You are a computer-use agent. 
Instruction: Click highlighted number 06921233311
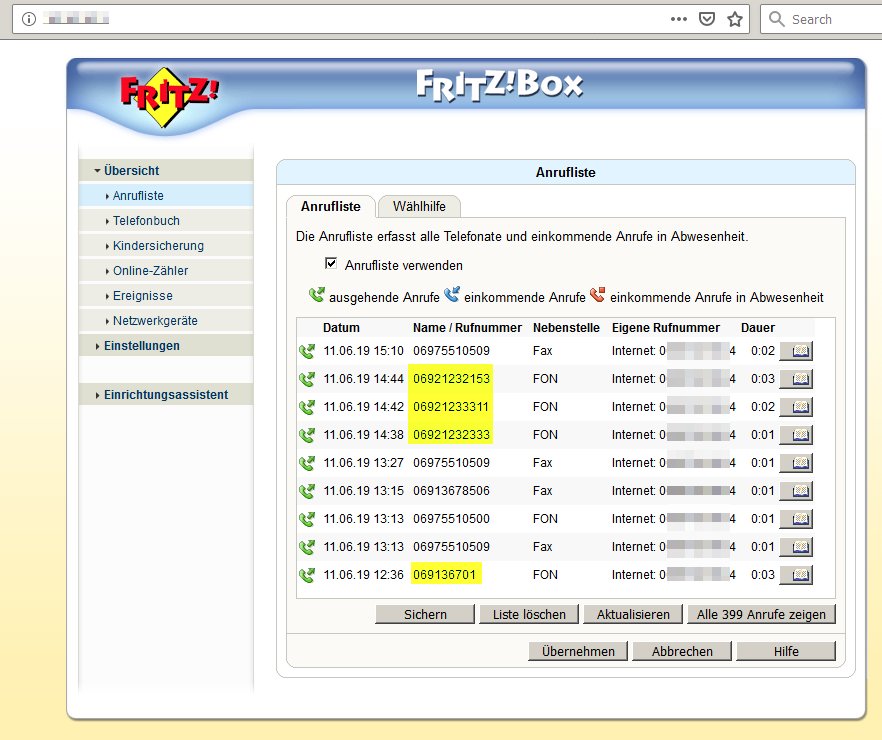[x=451, y=407]
